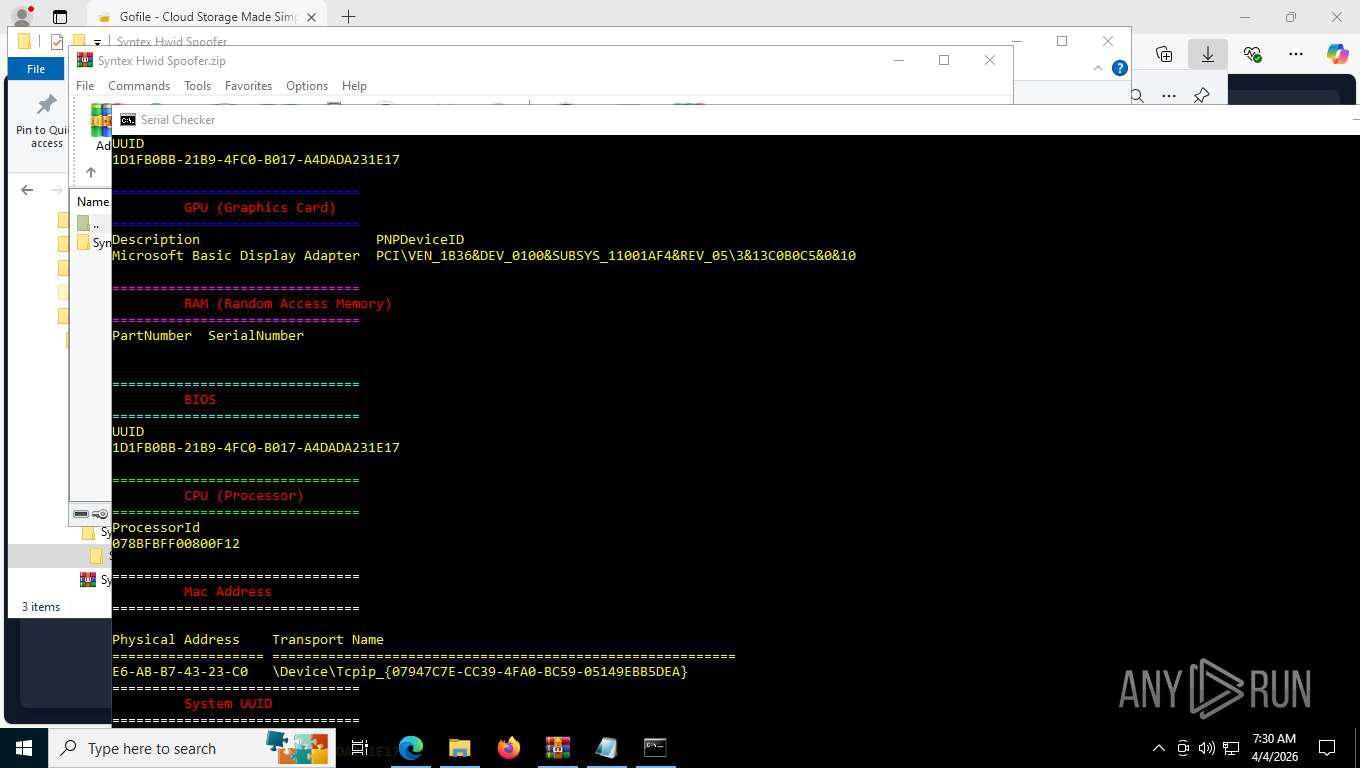
Task: Click the Mac Address heading
Action: pos(228,592)
